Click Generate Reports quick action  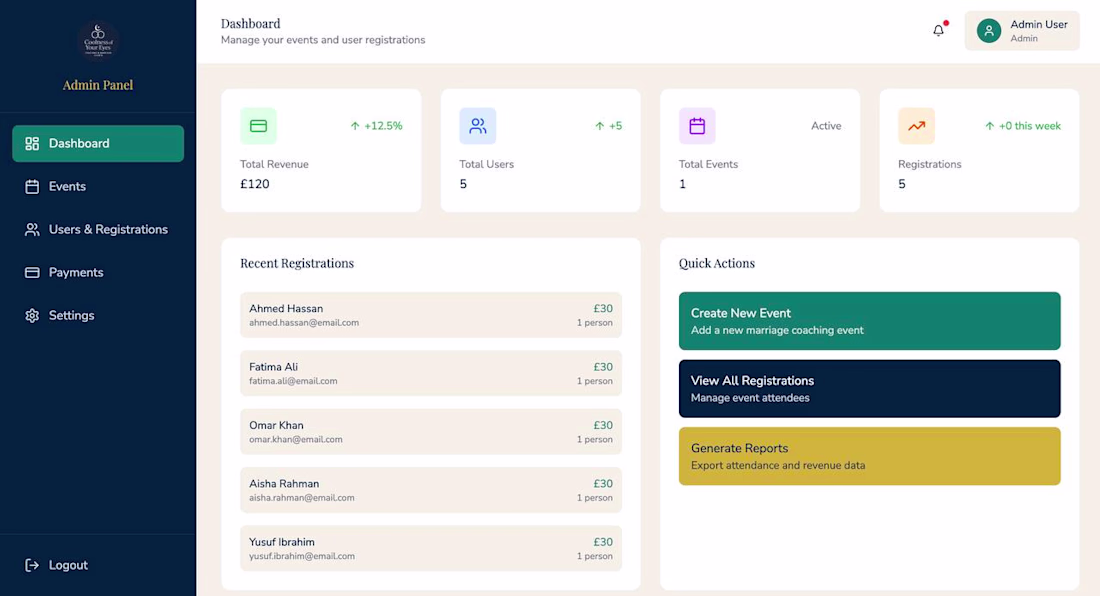(x=869, y=456)
